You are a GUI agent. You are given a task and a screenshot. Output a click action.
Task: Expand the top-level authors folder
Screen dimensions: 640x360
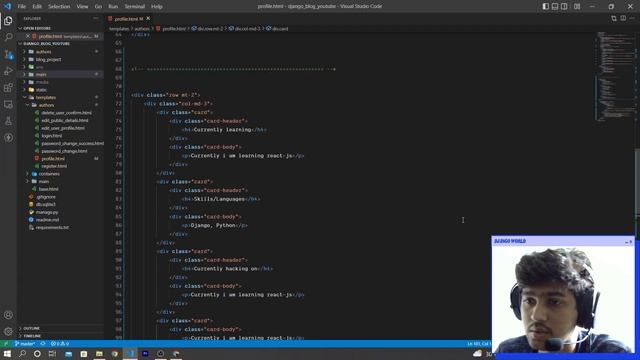[43, 52]
